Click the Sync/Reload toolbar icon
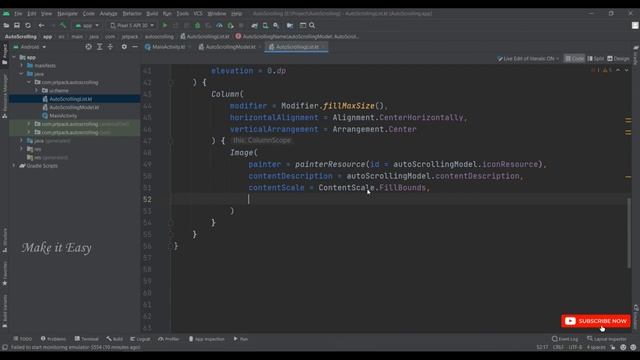 click(28, 25)
